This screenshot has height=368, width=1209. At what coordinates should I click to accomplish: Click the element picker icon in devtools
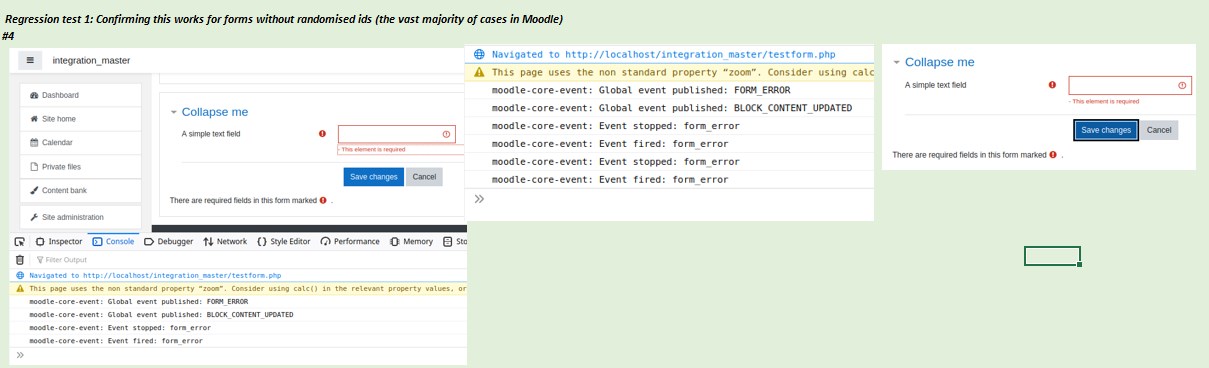19,241
